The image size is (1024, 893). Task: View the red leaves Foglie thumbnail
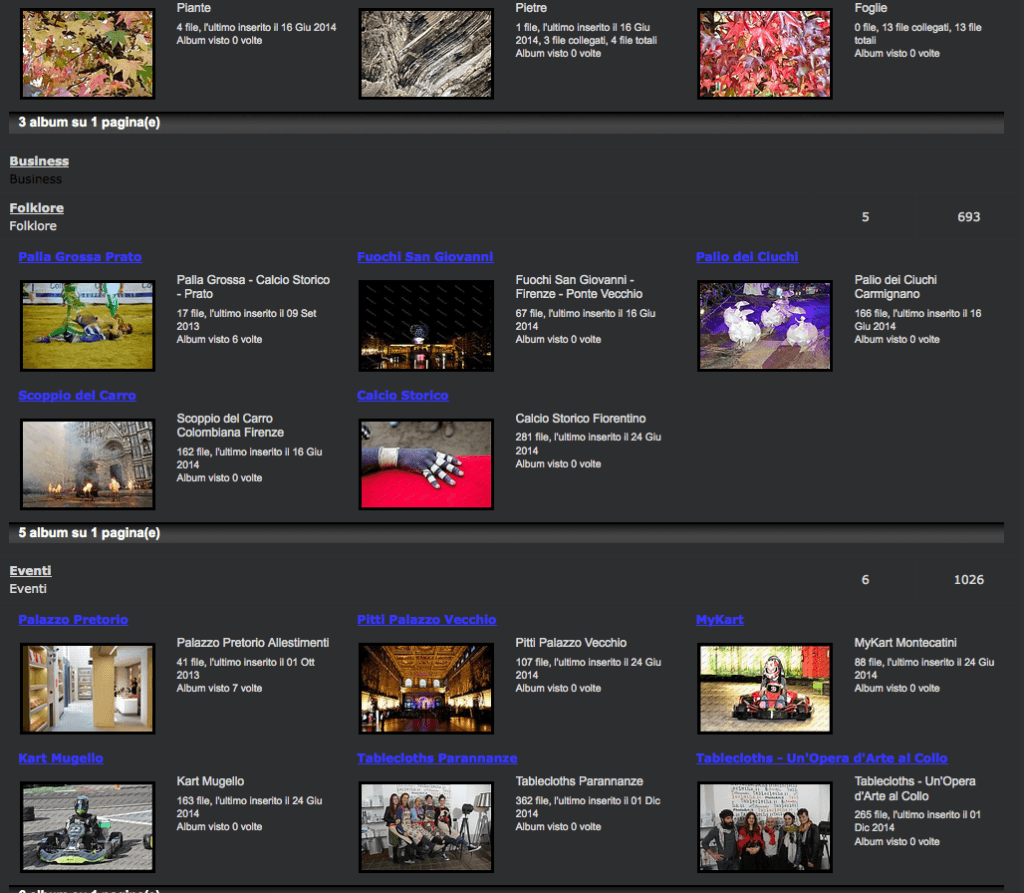coord(765,54)
